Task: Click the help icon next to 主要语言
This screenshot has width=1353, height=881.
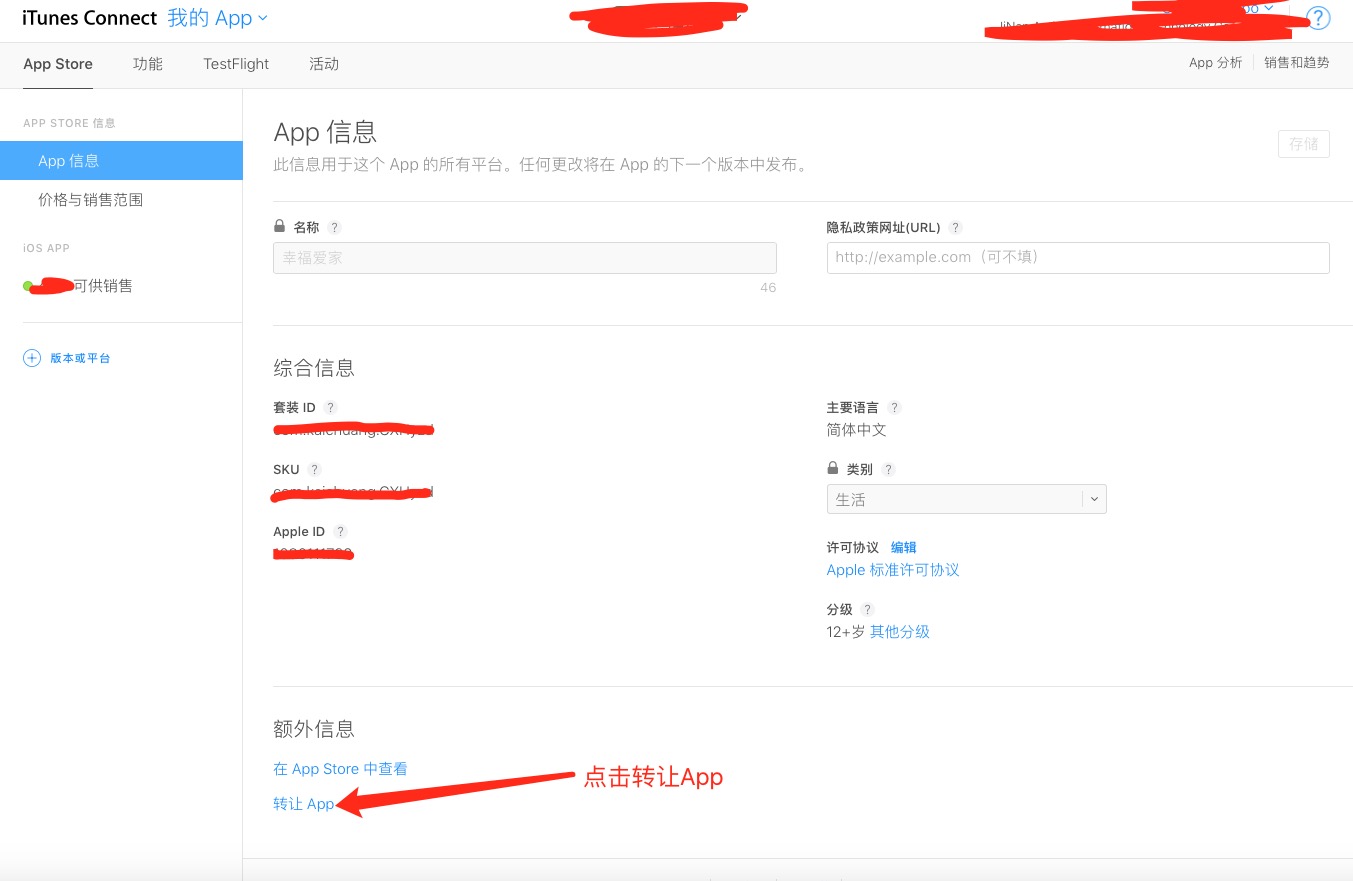Action: (894, 408)
